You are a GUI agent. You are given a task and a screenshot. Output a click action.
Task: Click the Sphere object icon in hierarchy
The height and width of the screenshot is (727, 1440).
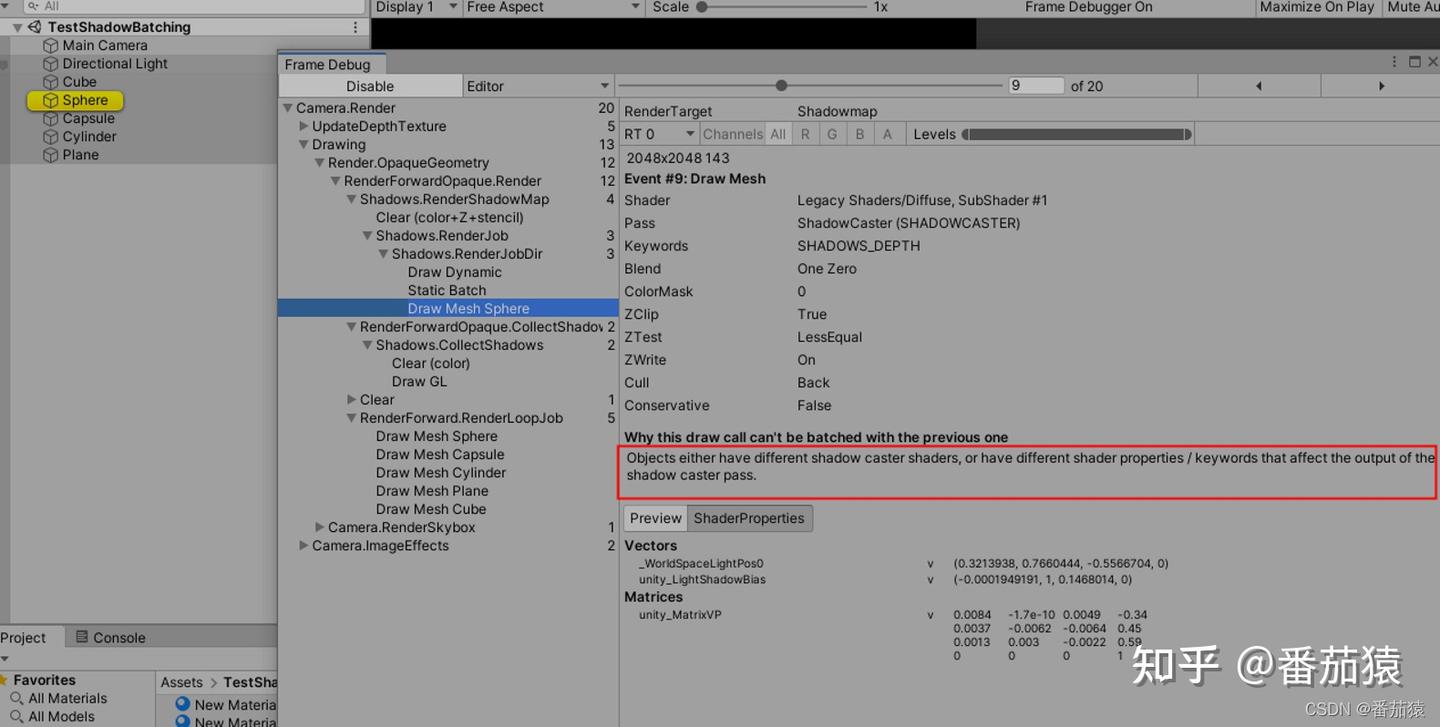click(50, 100)
